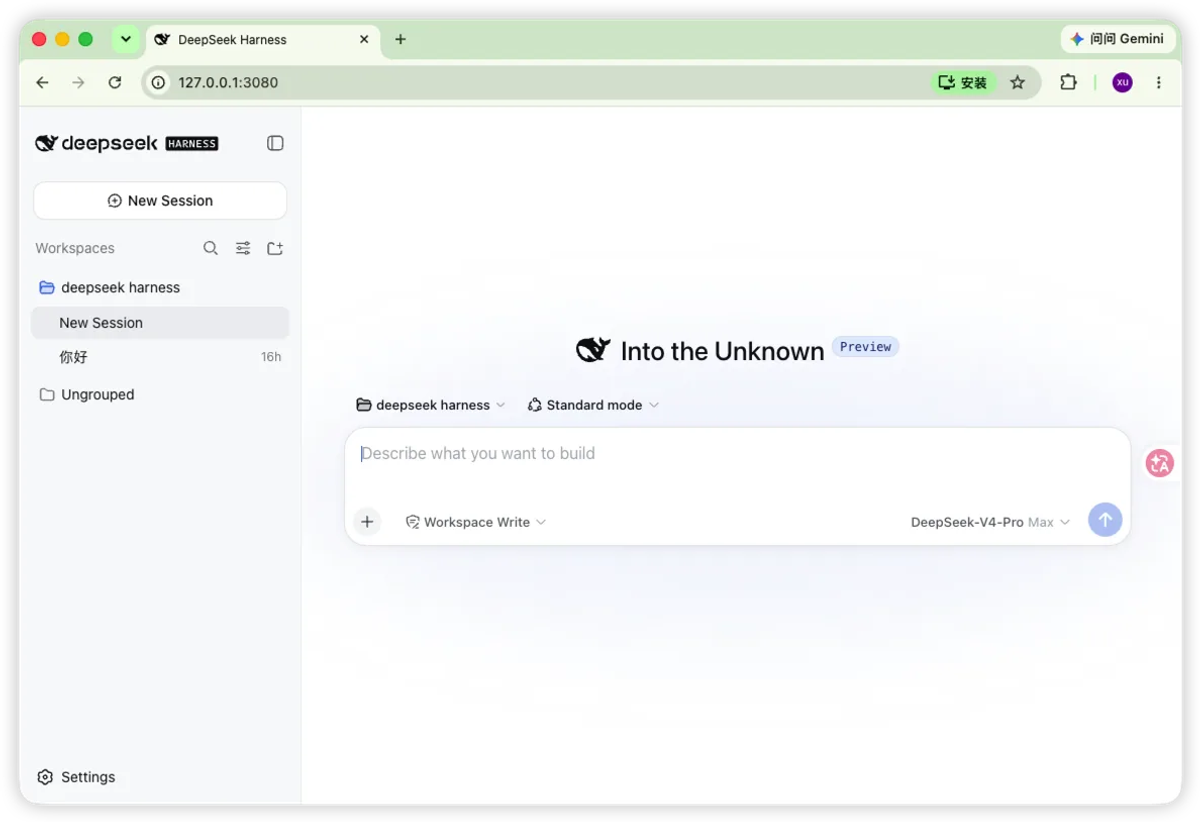
Task: Select the DeepSeek Harness browser tab
Action: click(x=264, y=39)
